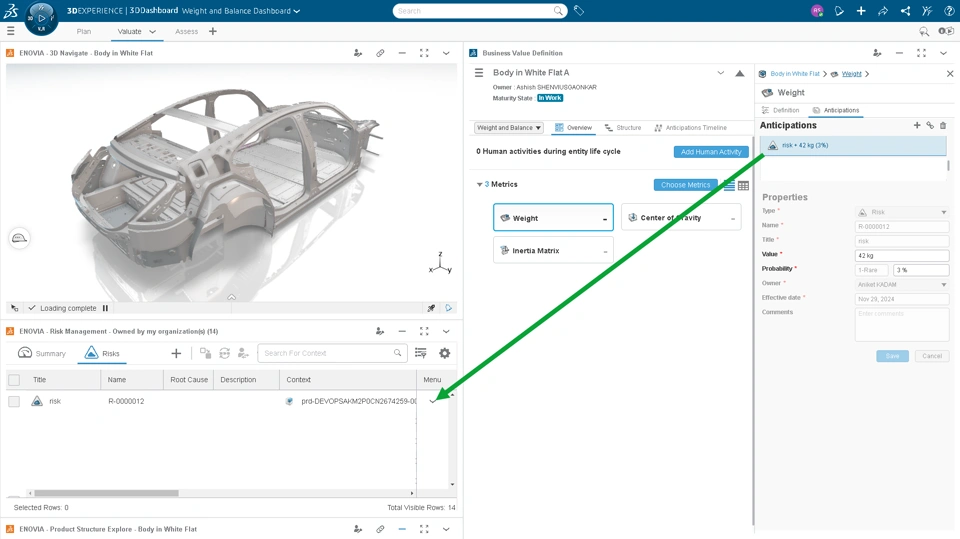Open the help question mark icon
This screenshot has height=539, width=960.
[x=949, y=10]
